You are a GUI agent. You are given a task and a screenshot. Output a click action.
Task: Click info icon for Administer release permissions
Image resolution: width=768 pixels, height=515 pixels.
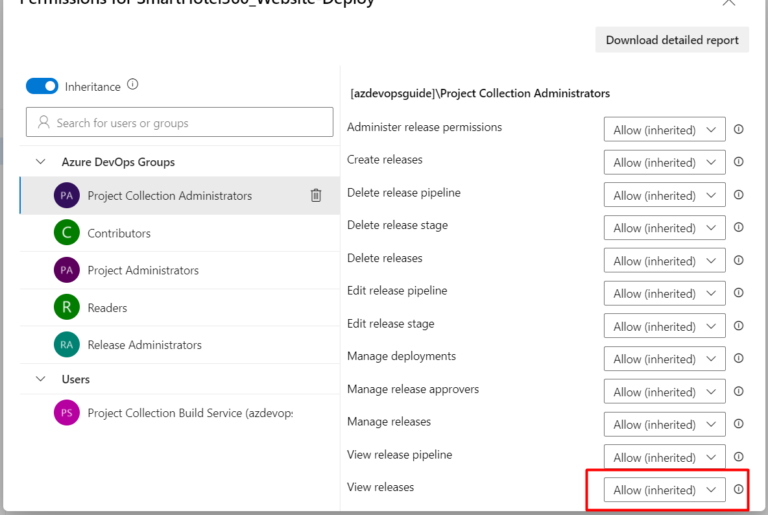point(739,130)
